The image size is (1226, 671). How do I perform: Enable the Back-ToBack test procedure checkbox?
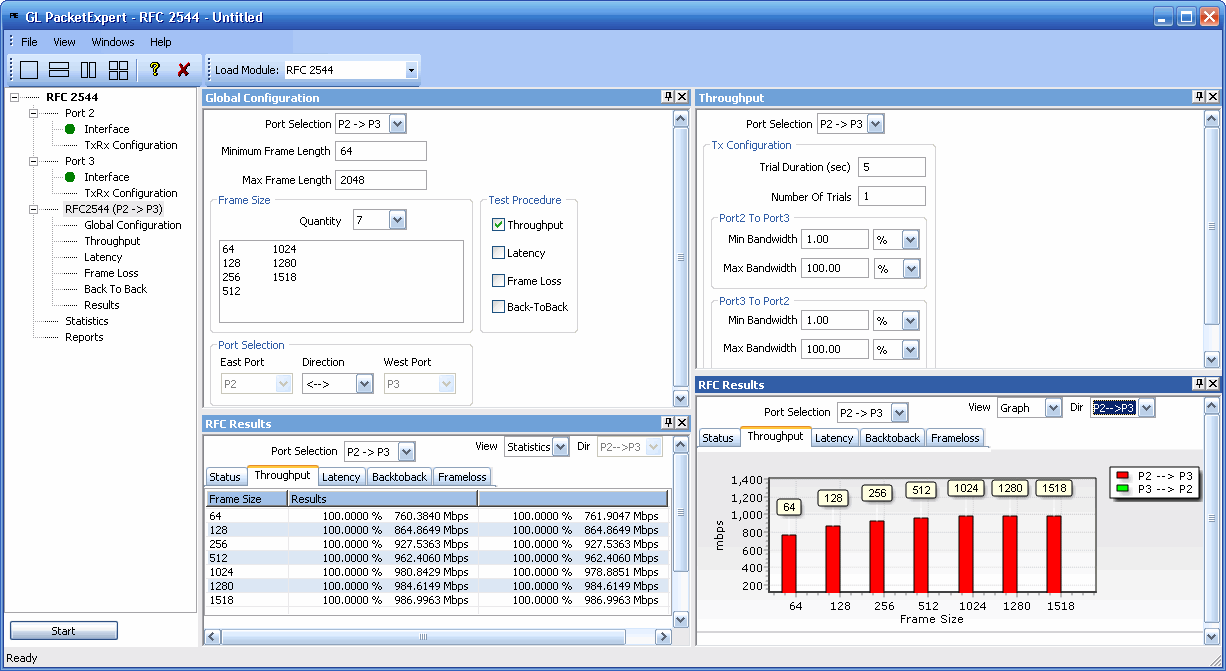click(498, 307)
